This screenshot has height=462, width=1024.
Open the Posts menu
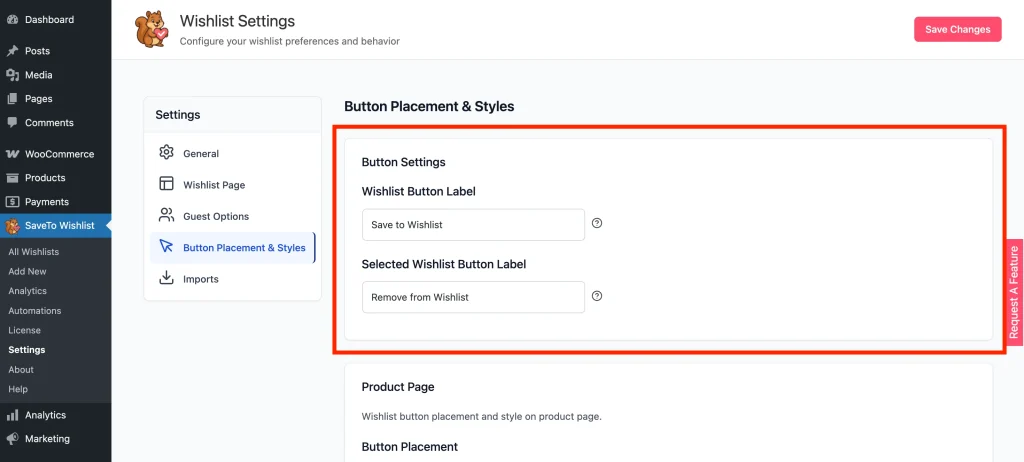56,51
